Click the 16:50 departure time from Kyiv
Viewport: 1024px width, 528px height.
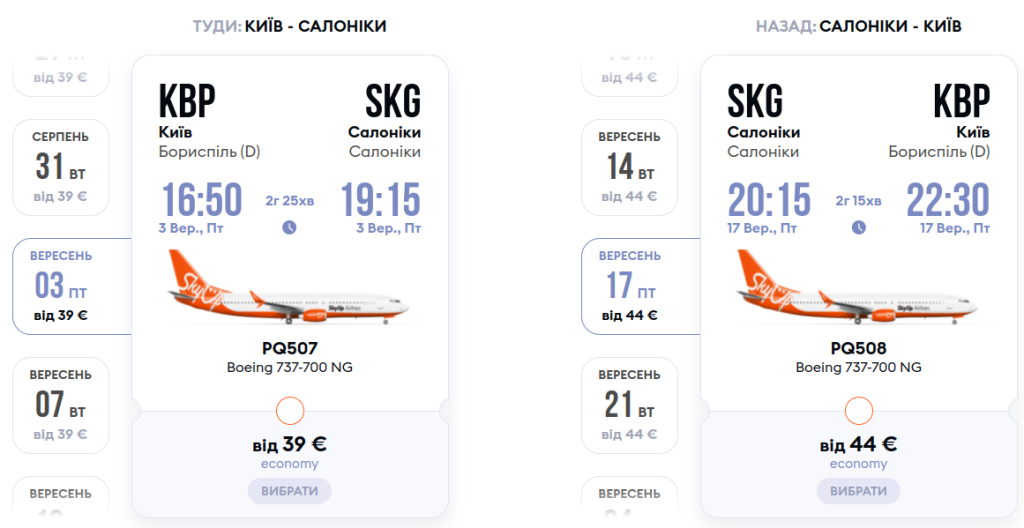pos(202,201)
